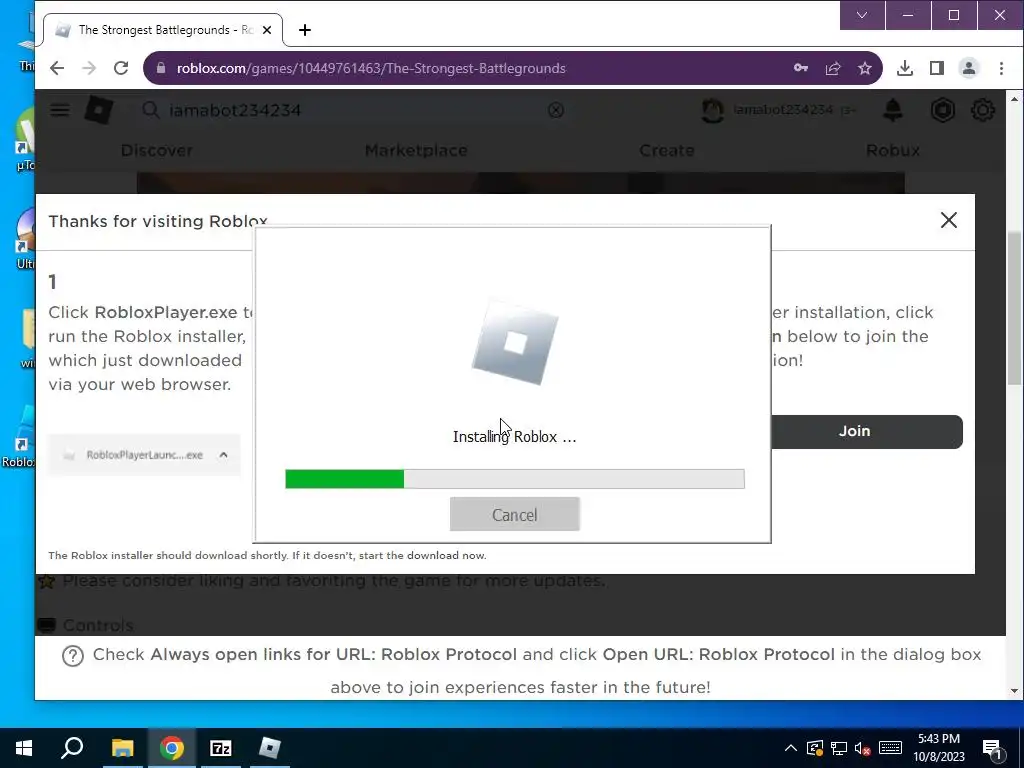Image resolution: width=1024 pixels, height=768 pixels.
Task: Open Chrome downloads icon
Action: pos(904,68)
